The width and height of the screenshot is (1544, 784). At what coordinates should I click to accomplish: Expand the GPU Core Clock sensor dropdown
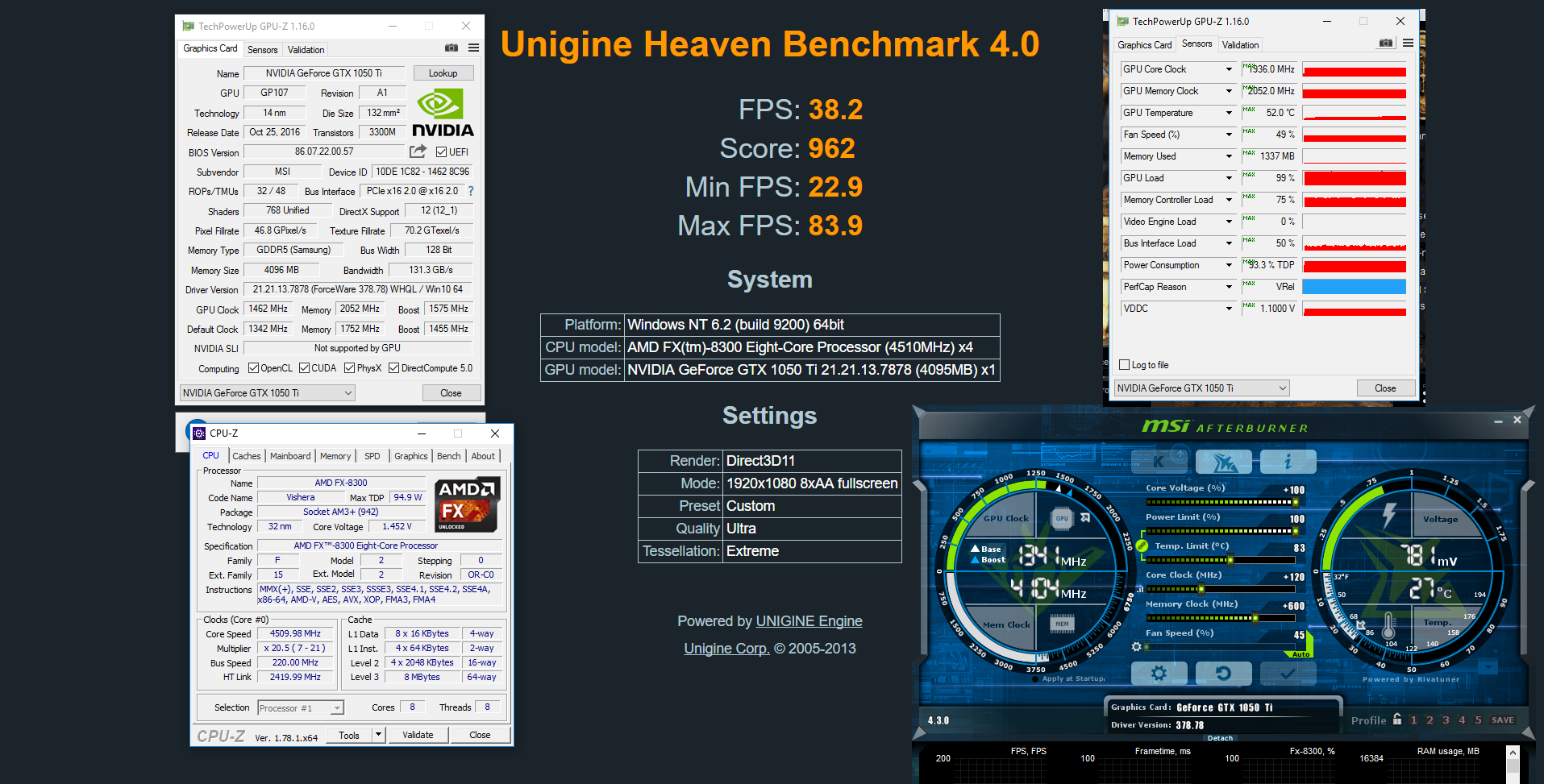point(1229,69)
